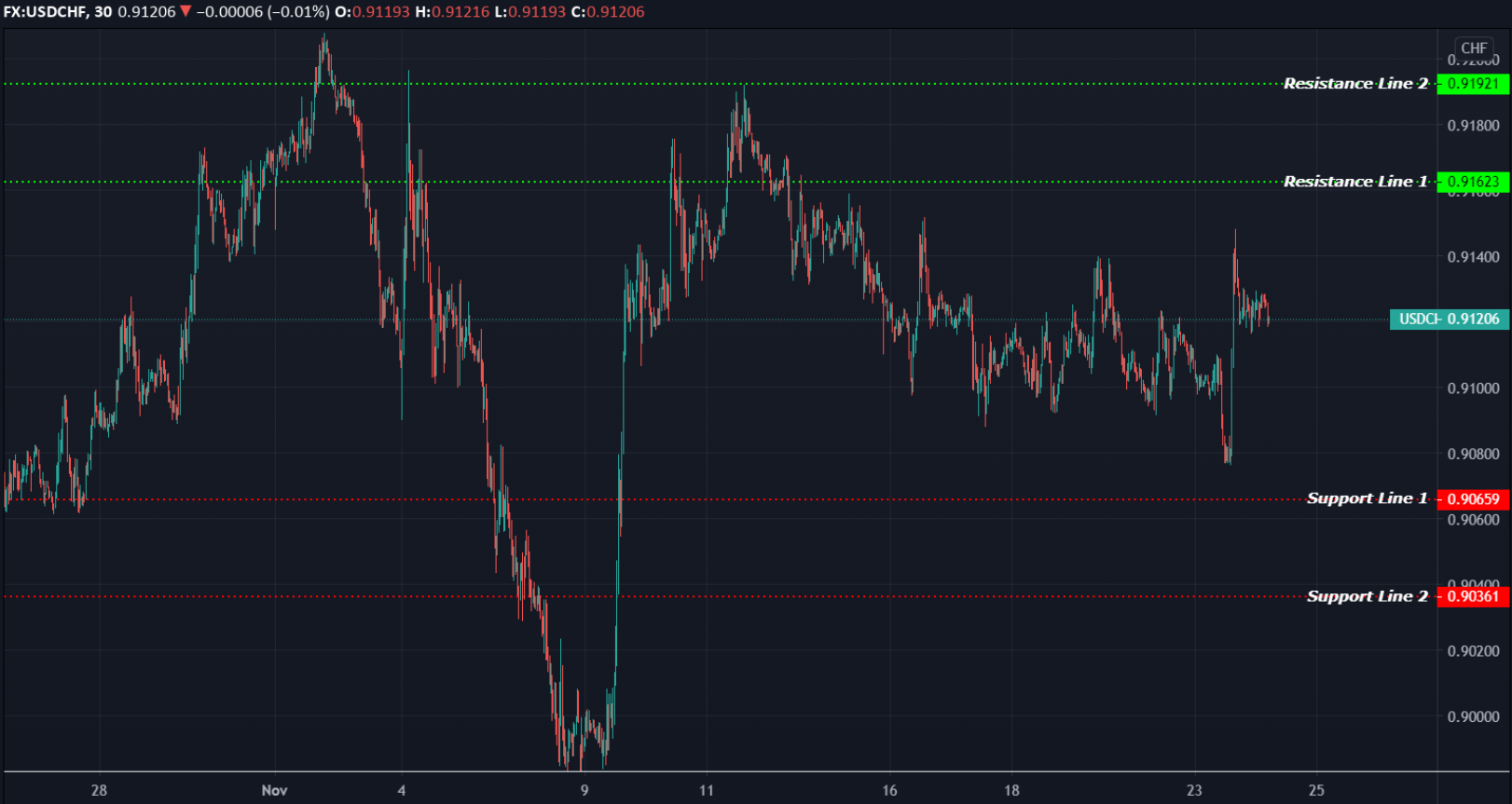Click the 9 date on time axis
This screenshot has width=1512, height=804.
click(x=584, y=790)
